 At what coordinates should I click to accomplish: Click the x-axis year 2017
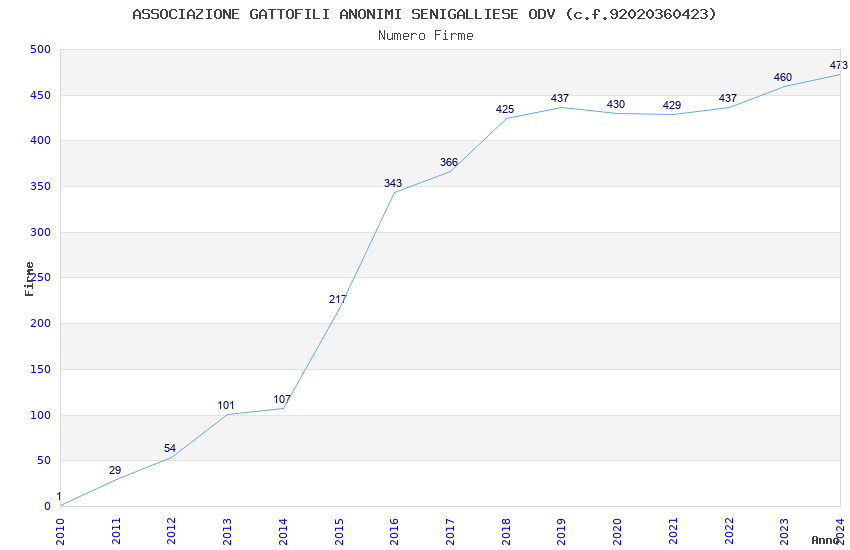click(450, 531)
